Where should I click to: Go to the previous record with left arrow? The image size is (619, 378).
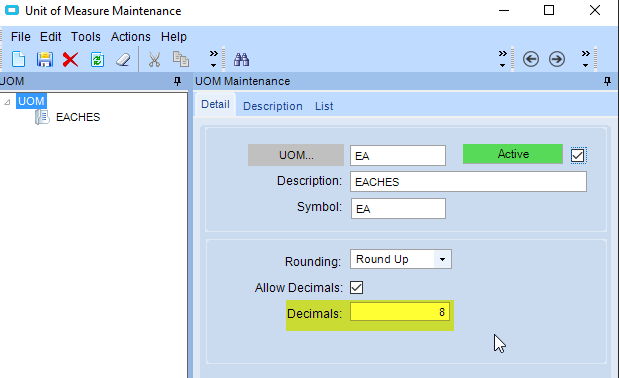pyautogui.click(x=531, y=60)
